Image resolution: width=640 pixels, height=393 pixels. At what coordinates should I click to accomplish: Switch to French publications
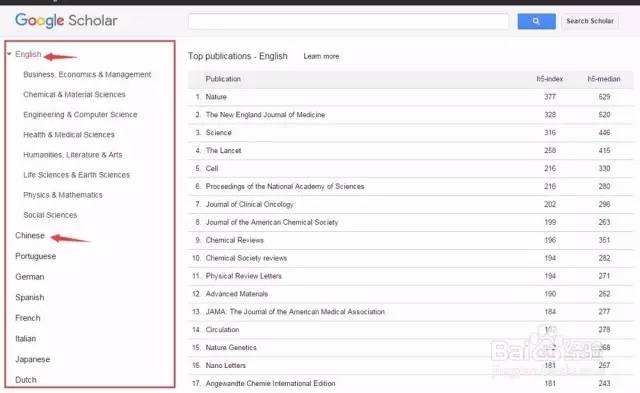tap(27, 318)
